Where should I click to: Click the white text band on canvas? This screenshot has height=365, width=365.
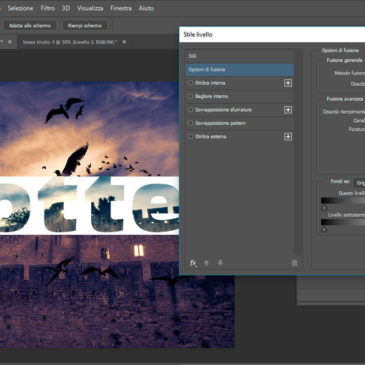(89, 205)
